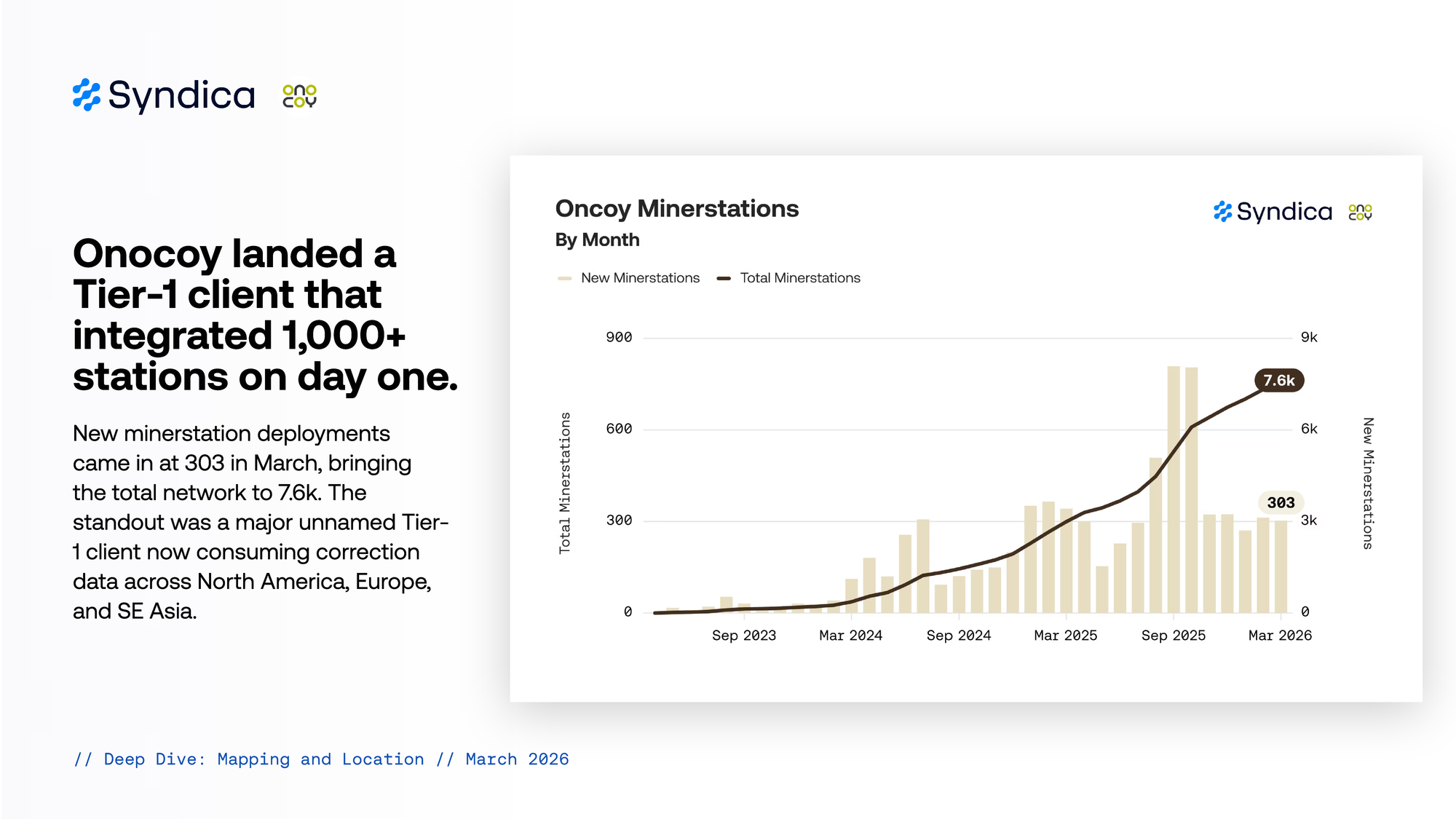Click the beige New Minerstations legend swatch
The image size is (1456, 819).
[564, 278]
